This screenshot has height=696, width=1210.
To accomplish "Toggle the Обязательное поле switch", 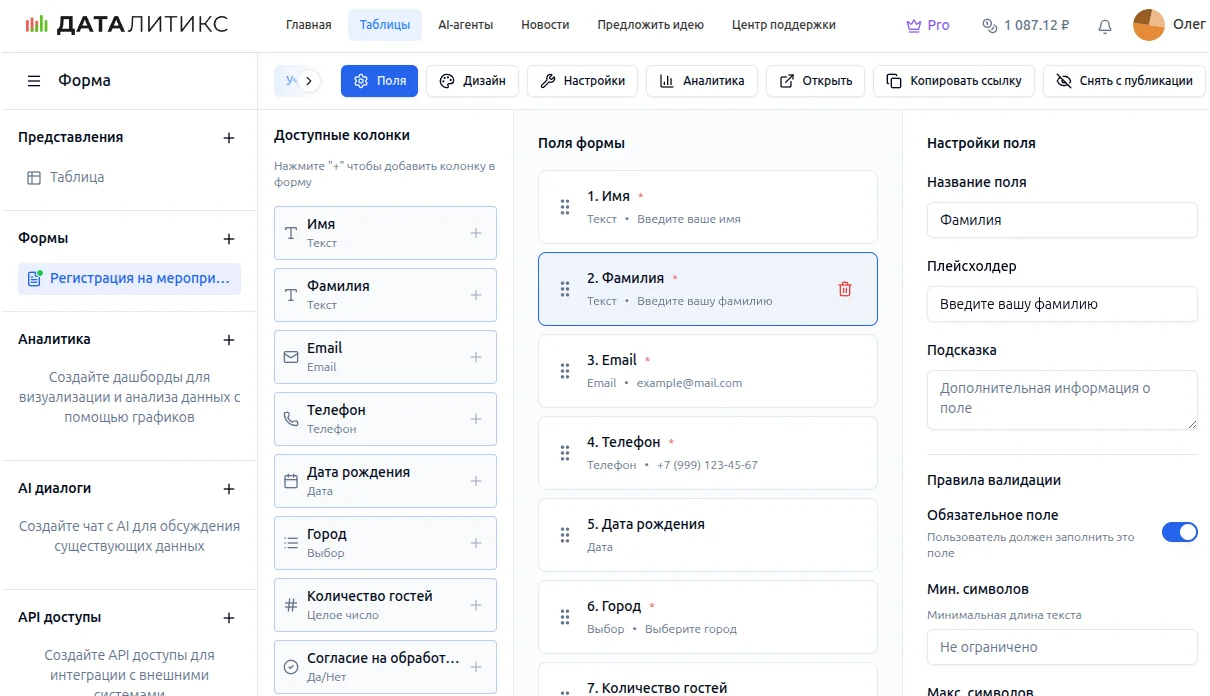I will (x=1179, y=532).
